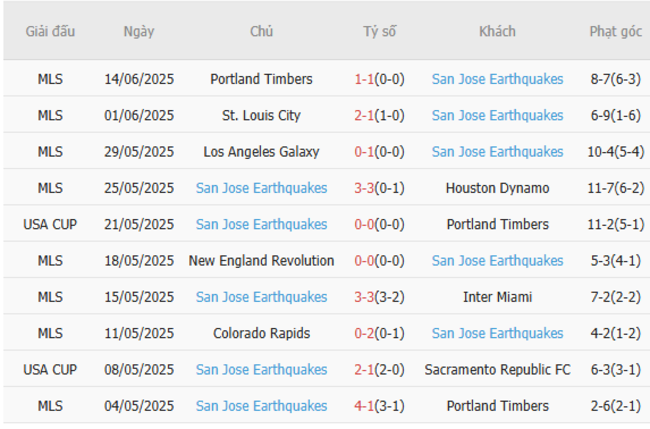The image size is (650, 429).
Task: Open the Houston Dynamo team link
Action: click(497, 188)
